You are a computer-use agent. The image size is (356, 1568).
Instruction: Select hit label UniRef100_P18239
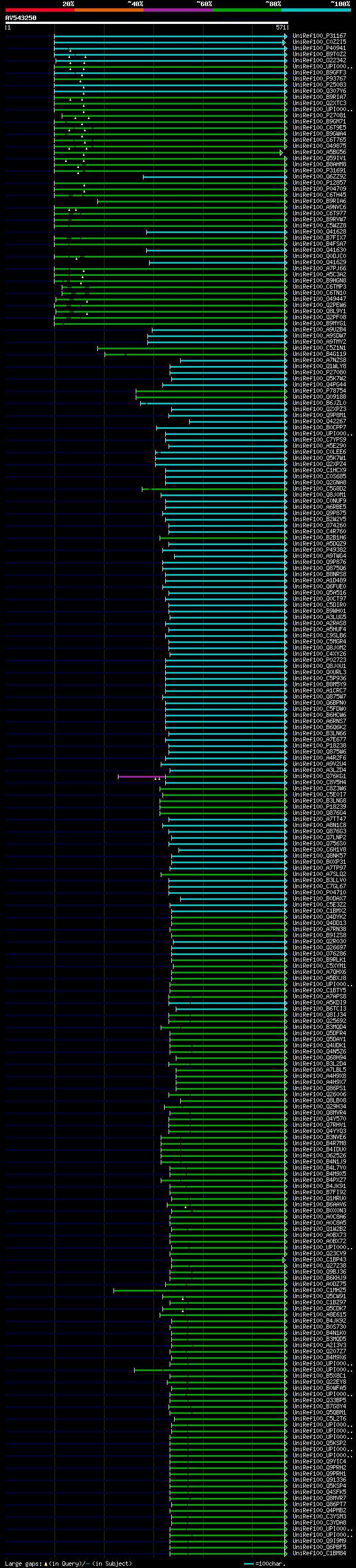pyautogui.click(x=319, y=807)
